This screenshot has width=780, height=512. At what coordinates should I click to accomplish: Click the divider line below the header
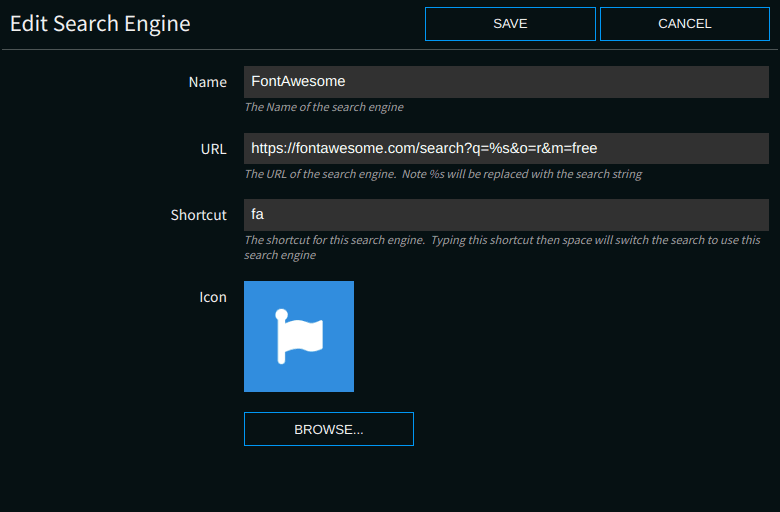390,49
